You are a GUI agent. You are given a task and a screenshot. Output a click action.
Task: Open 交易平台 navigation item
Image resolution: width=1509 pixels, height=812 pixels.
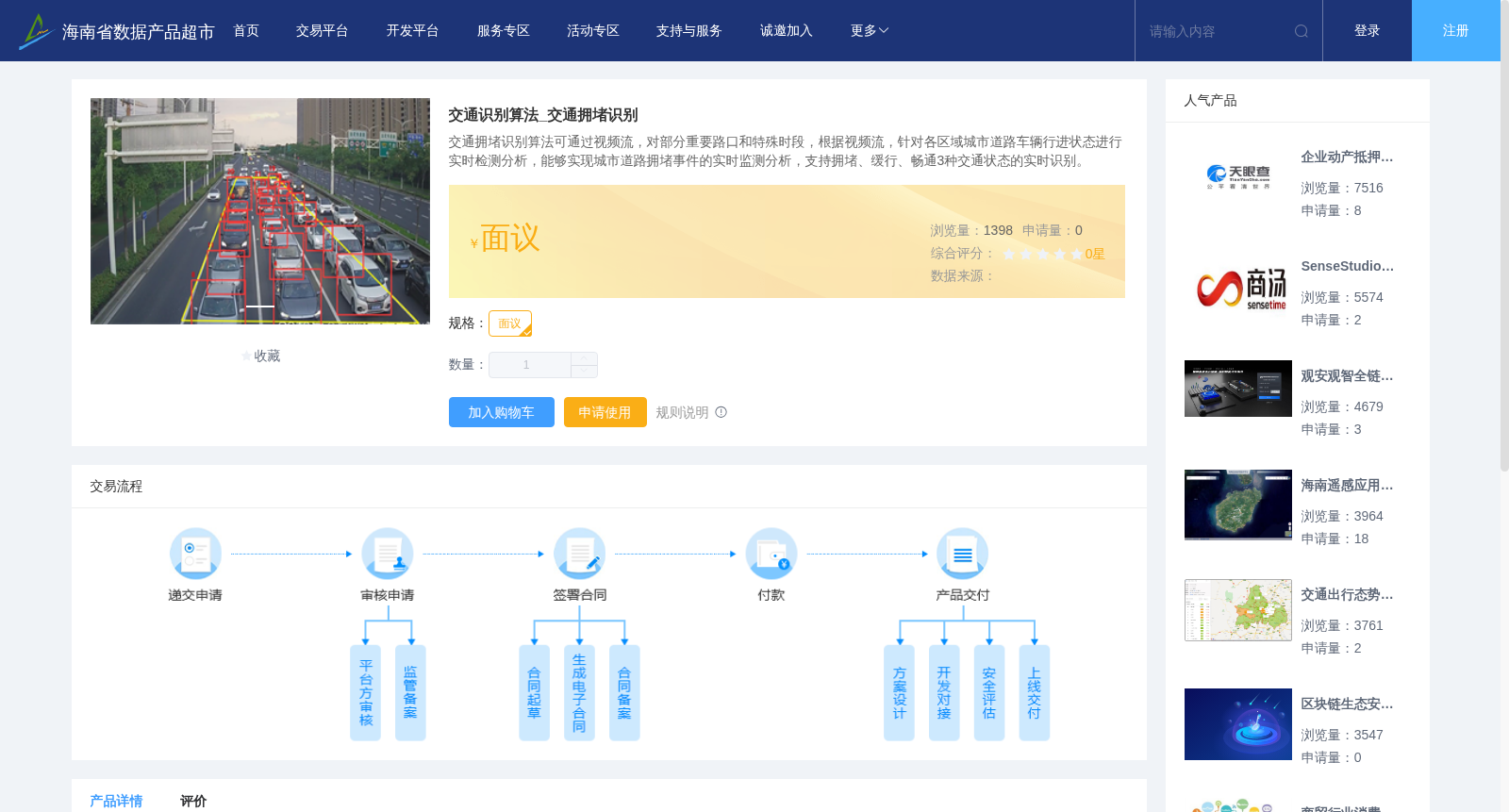[x=323, y=31]
